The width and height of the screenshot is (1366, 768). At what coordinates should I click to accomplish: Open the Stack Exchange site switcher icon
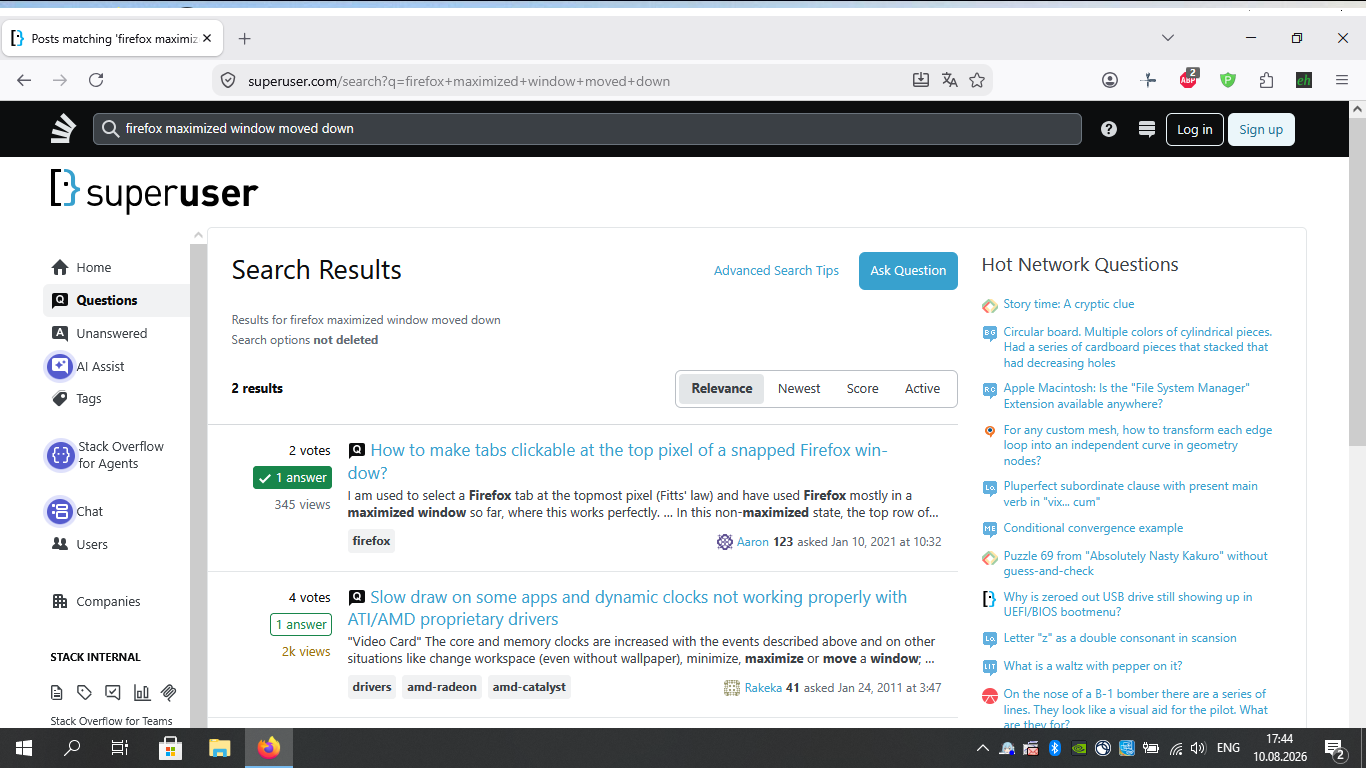point(1147,129)
